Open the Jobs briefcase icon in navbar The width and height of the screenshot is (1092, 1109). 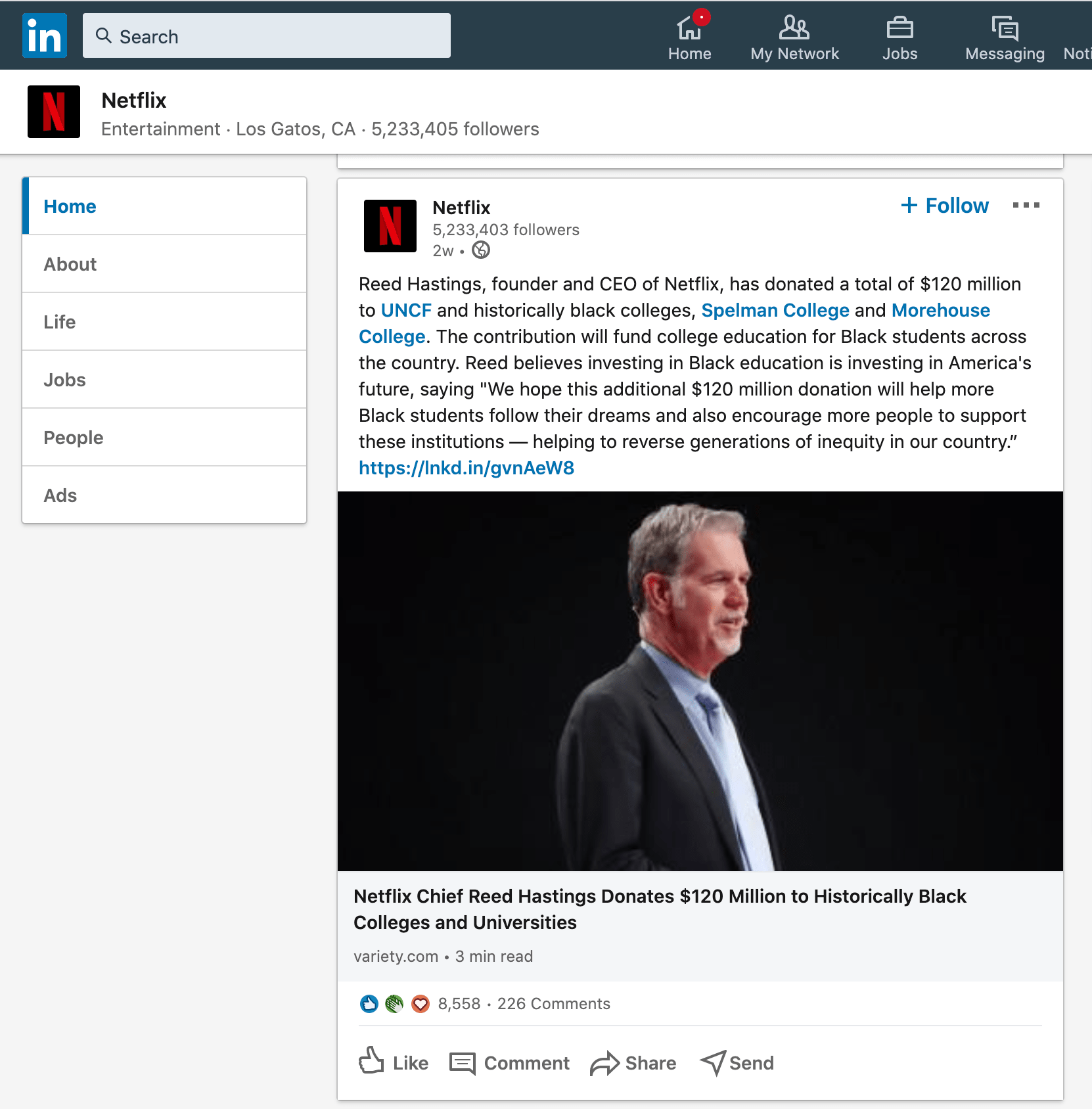pos(899,37)
